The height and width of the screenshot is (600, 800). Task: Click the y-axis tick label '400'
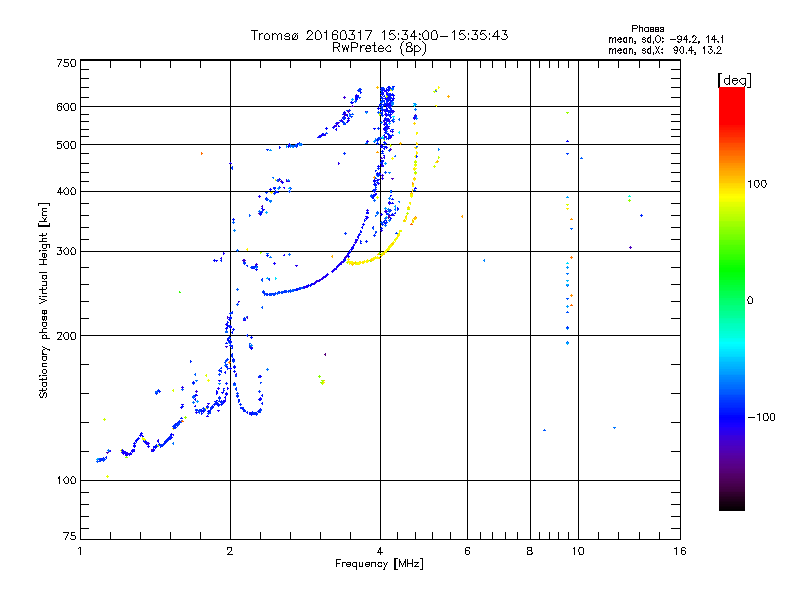66,191
